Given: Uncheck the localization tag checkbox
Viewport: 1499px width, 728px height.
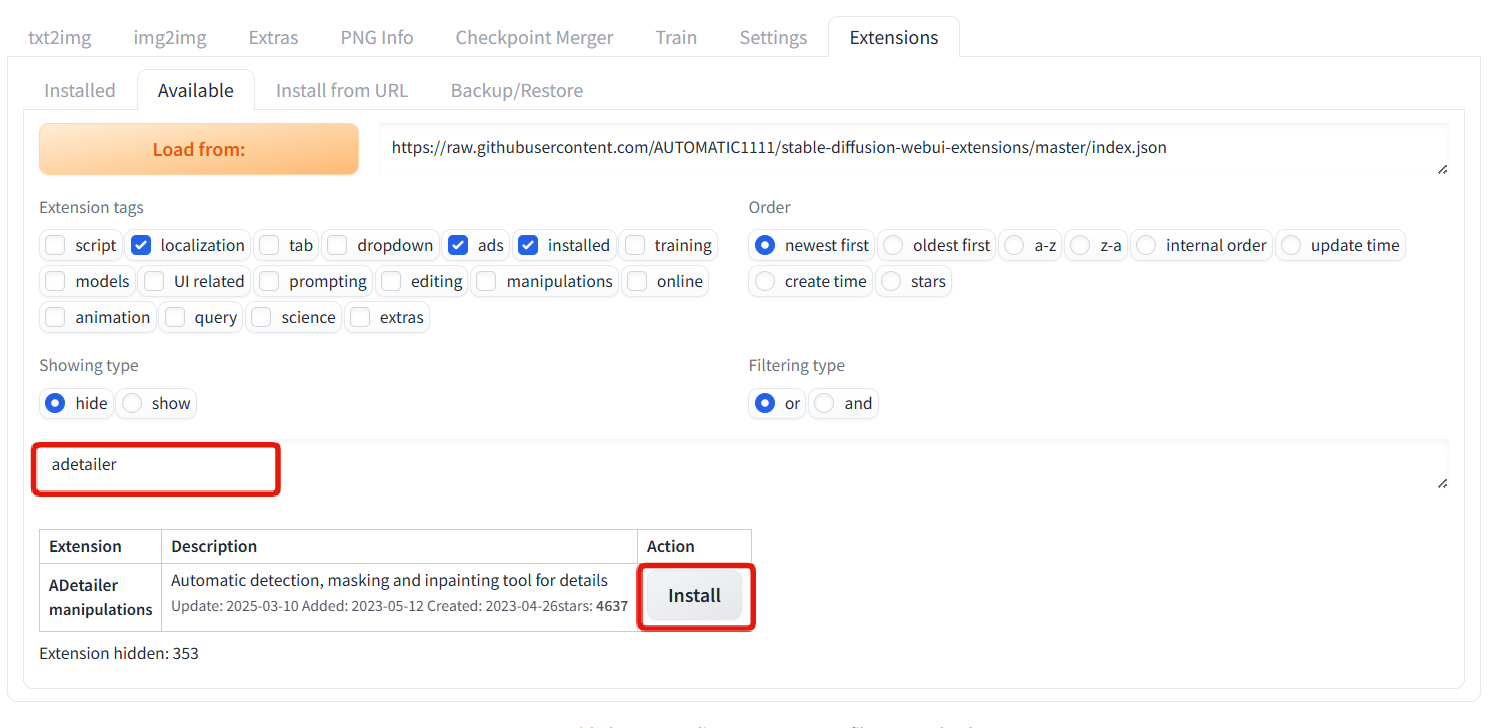Looking at the screenshot, I should (141, 245).
